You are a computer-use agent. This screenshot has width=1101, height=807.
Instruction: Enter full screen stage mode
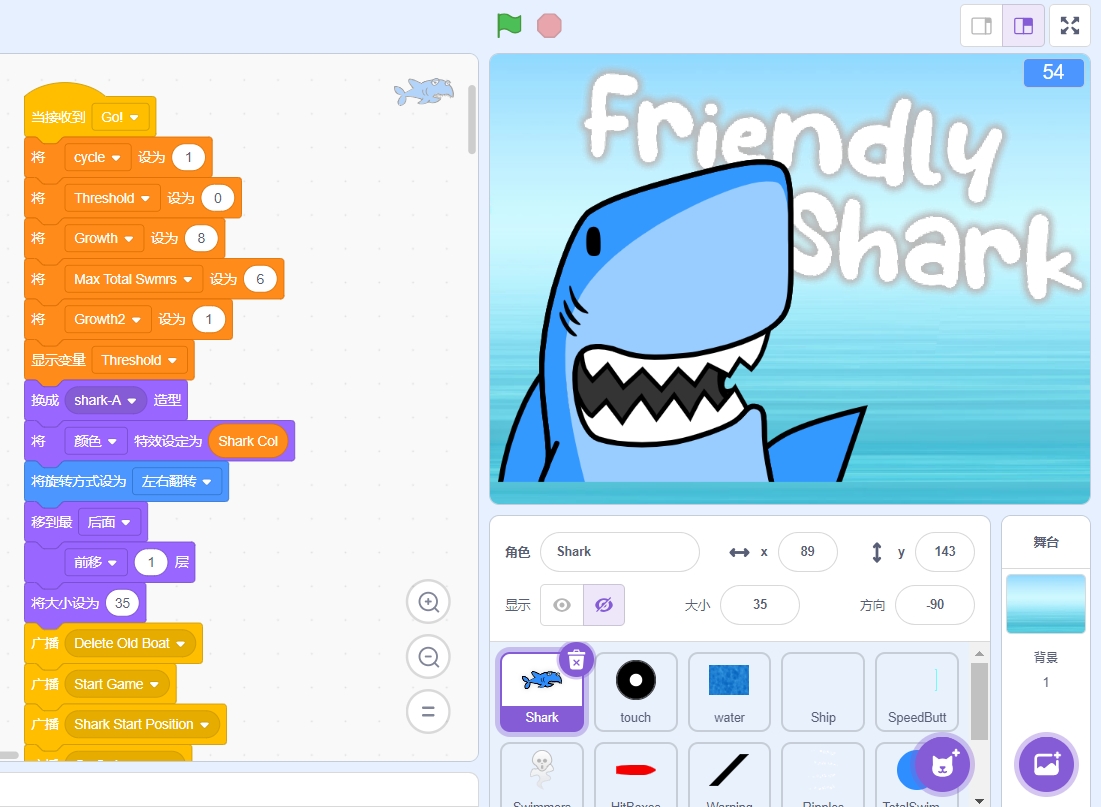click(1070, 26)
